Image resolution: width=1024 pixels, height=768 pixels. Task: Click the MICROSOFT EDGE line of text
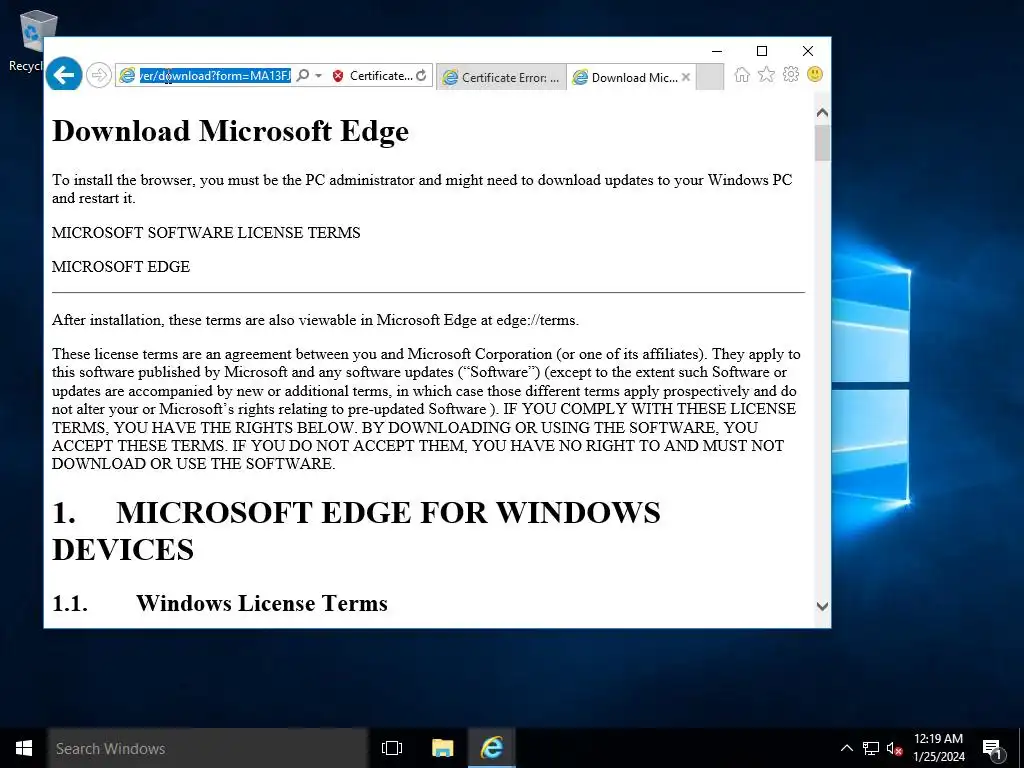tap(121, 266)
